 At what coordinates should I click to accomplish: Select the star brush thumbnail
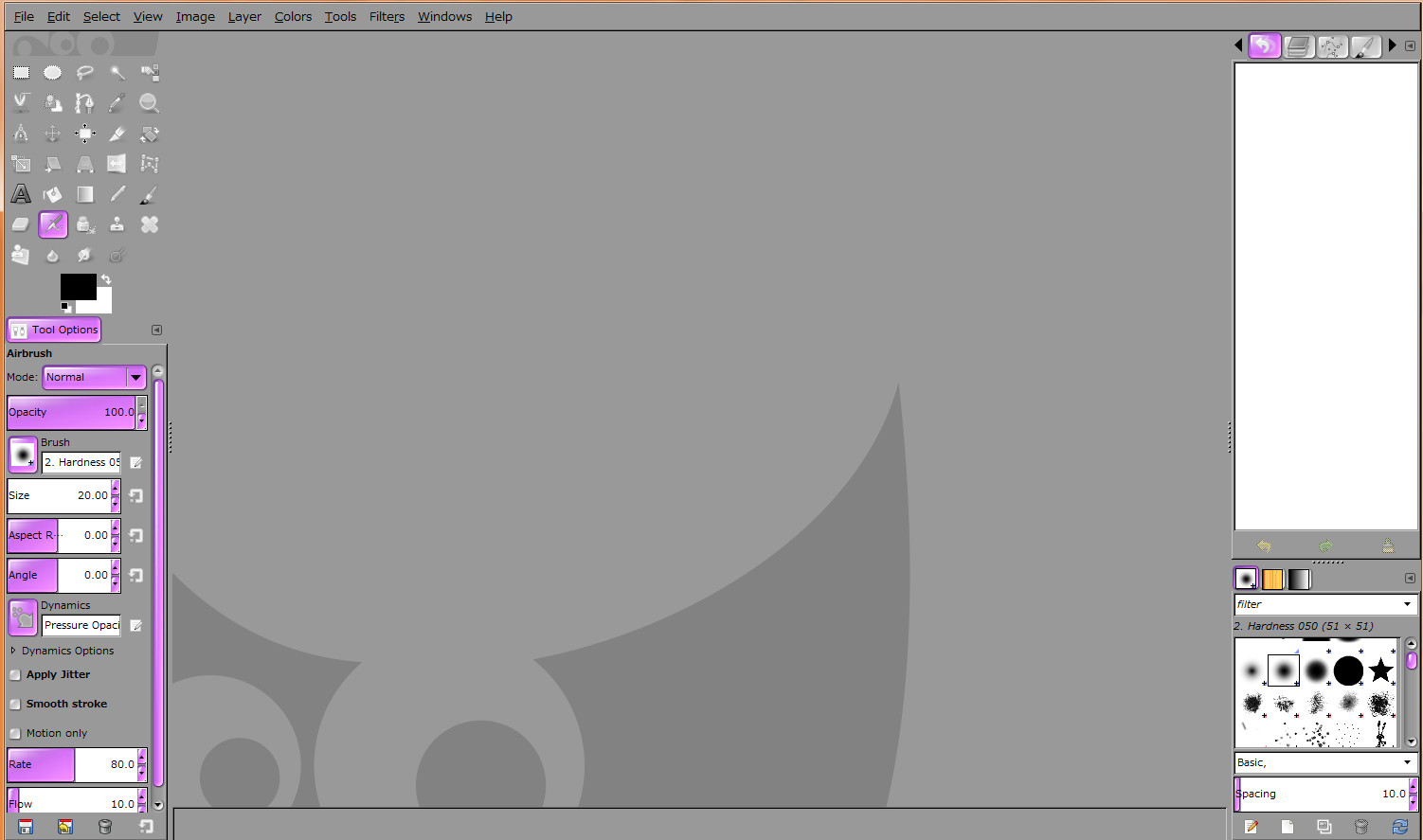tap(1381, 670)
